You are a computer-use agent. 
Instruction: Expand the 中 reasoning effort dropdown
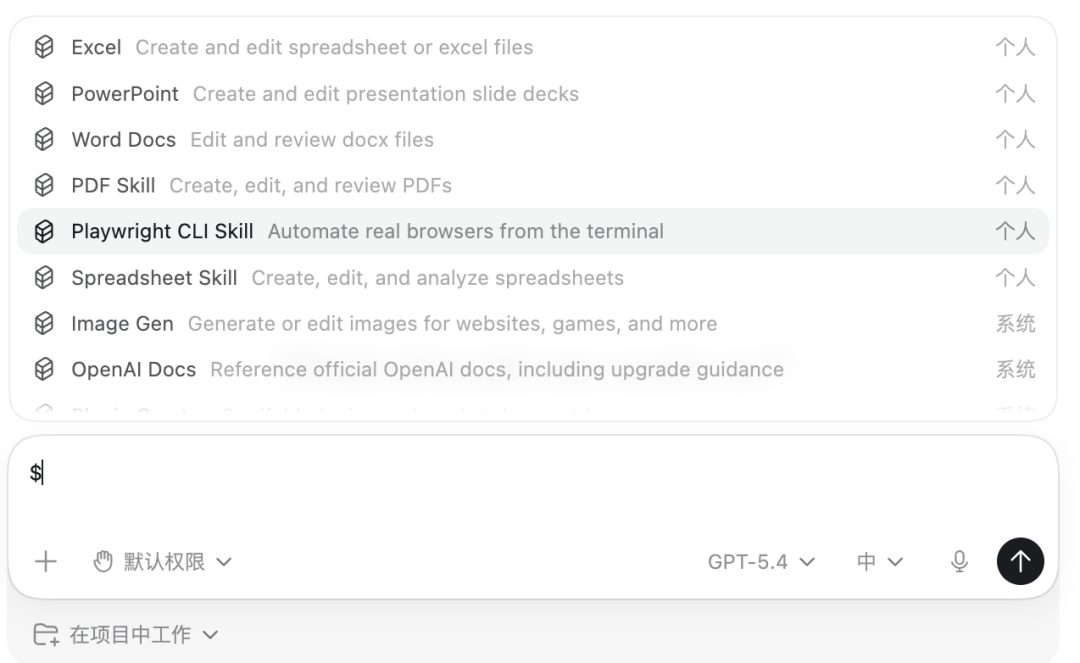[x=880, y=562]
